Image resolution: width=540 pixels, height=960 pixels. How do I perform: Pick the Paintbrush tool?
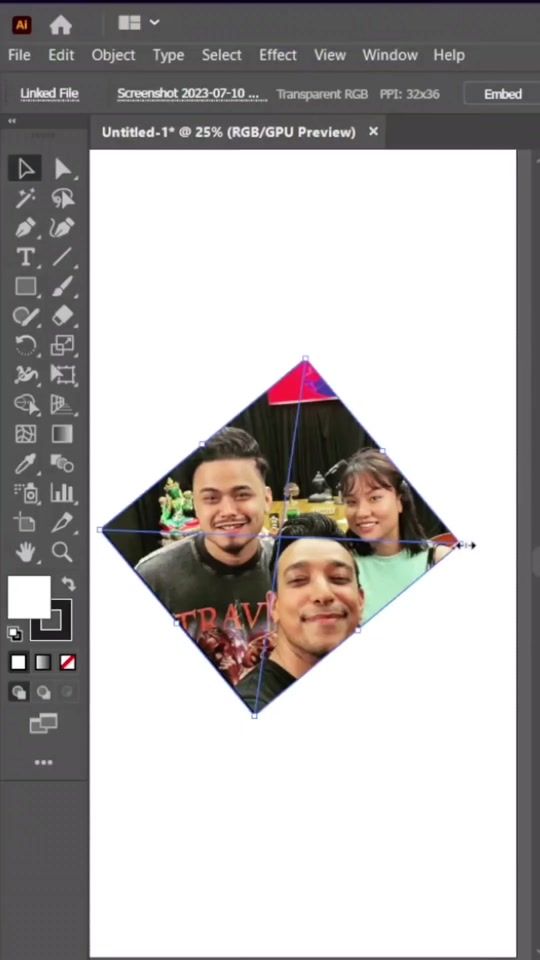click(x=62, y=286)
